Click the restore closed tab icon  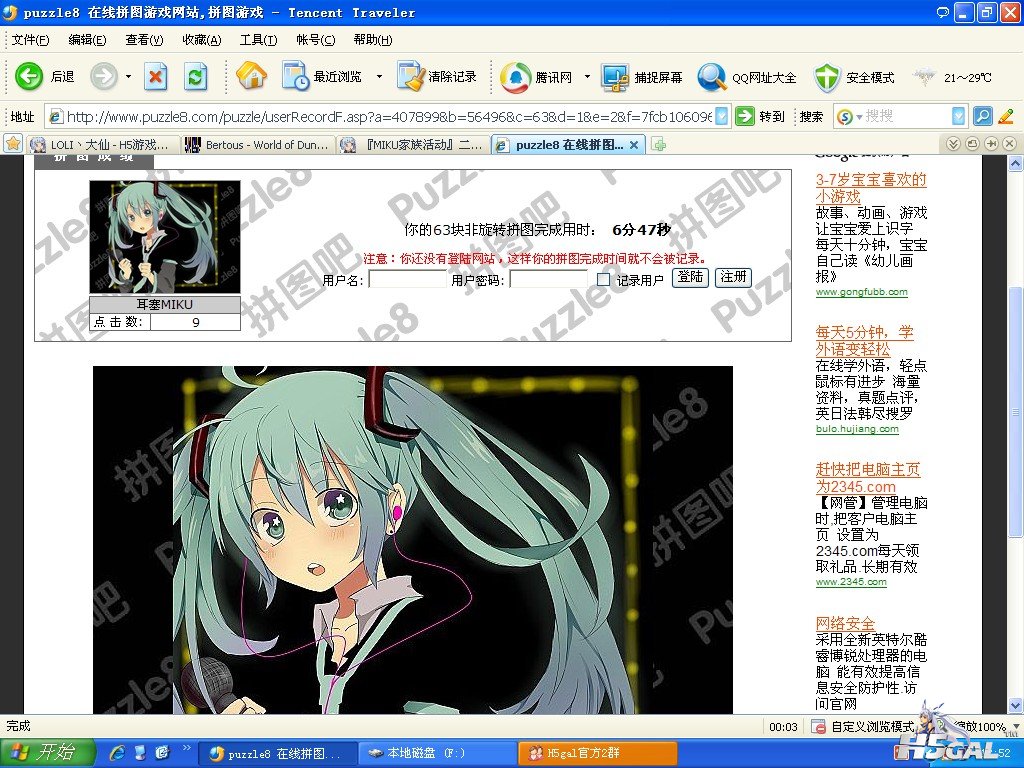[972, 144]
